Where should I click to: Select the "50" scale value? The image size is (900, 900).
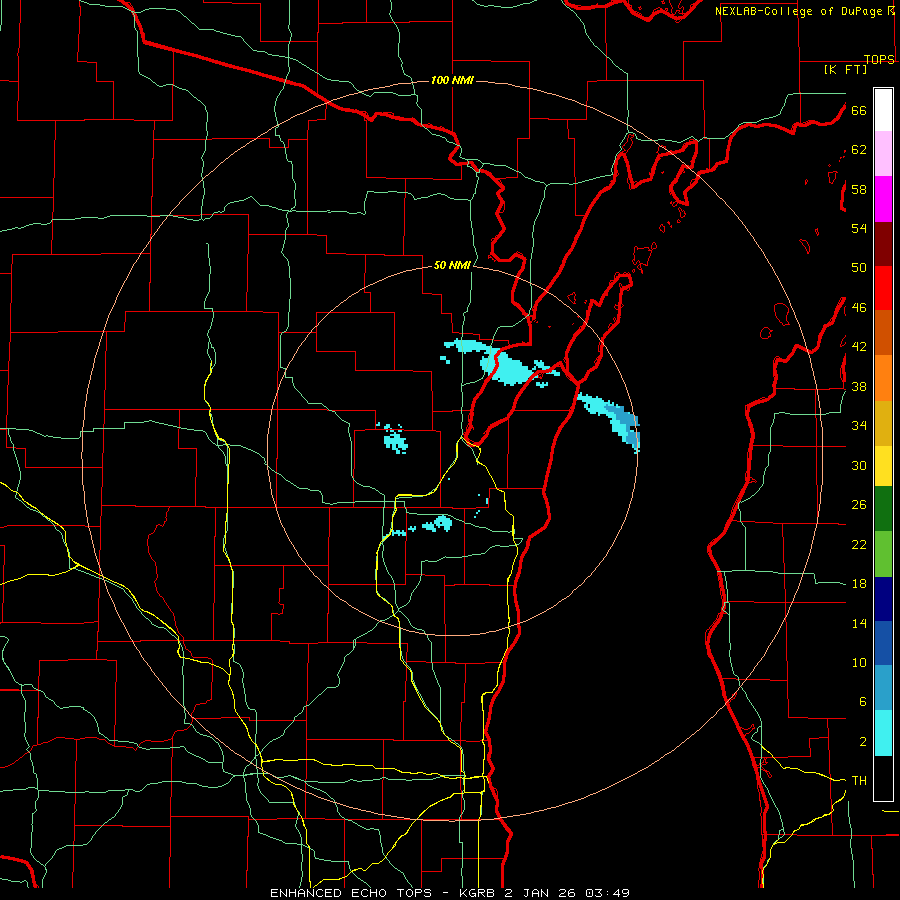click(x=859, y=267)
